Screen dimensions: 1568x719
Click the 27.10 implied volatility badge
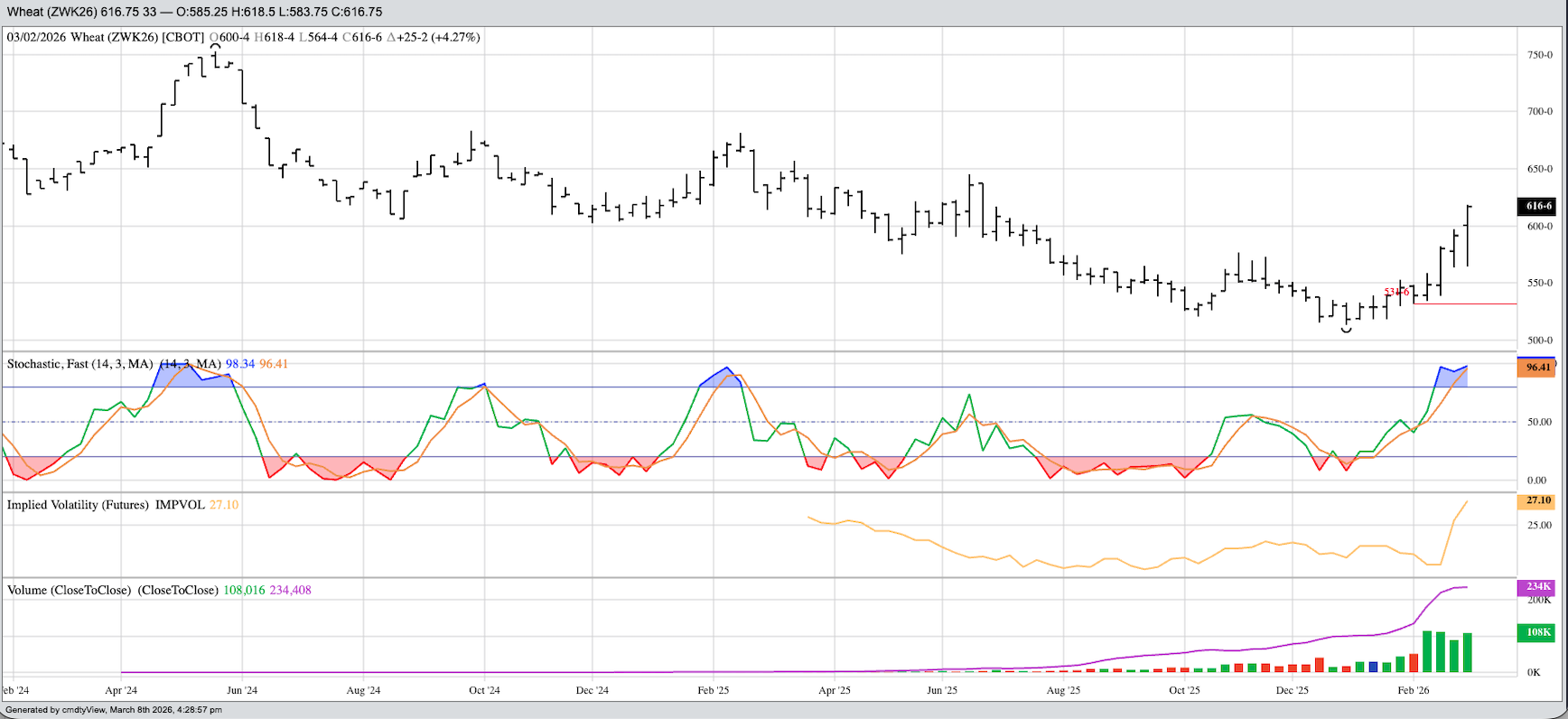click(x=1537, y=501)
